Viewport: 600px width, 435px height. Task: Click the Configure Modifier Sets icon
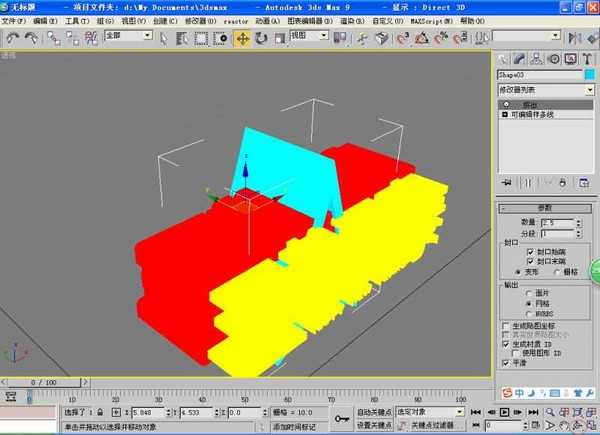pyautogui.click(x=584, y=182)
